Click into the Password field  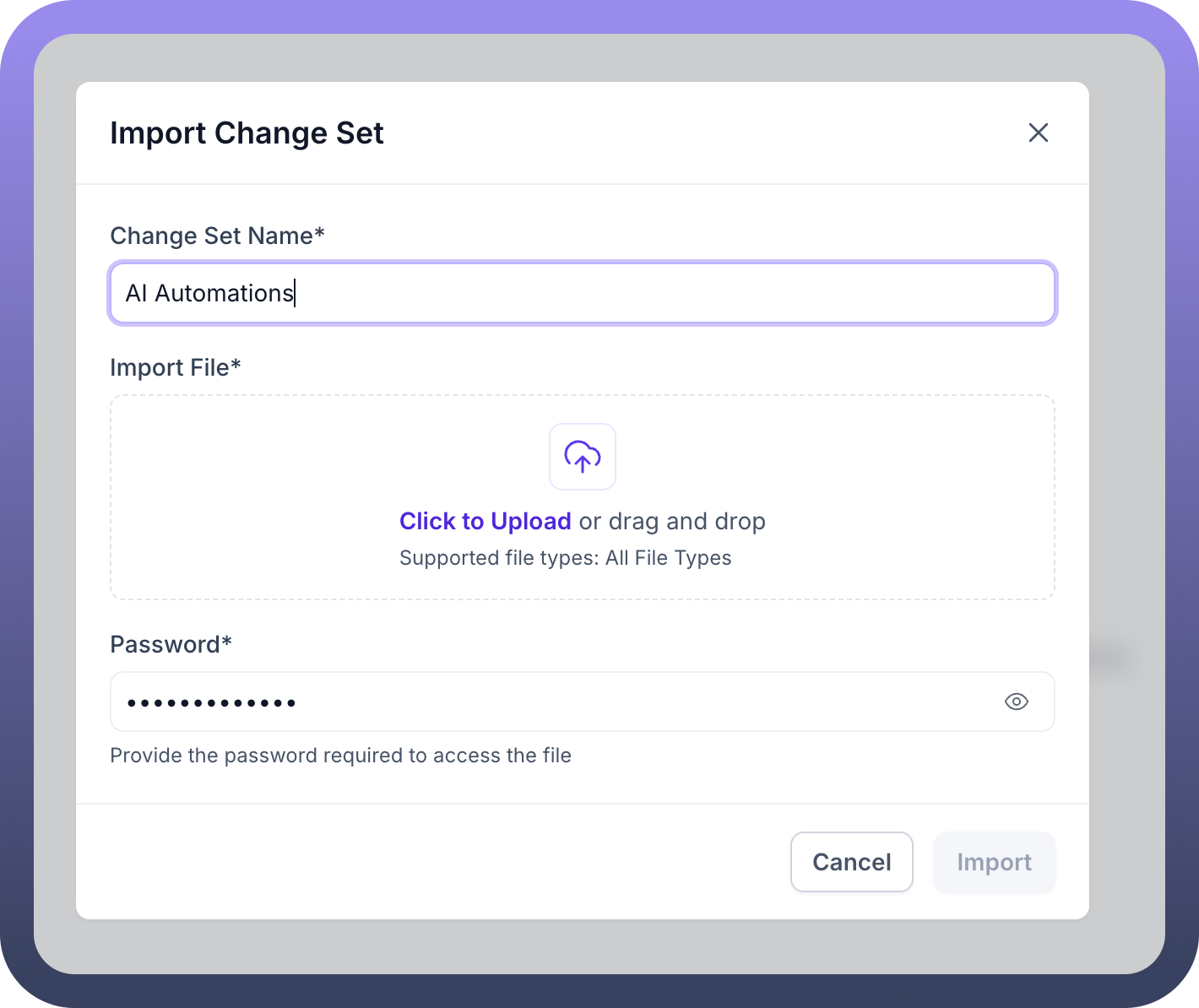tap(591, 702)
